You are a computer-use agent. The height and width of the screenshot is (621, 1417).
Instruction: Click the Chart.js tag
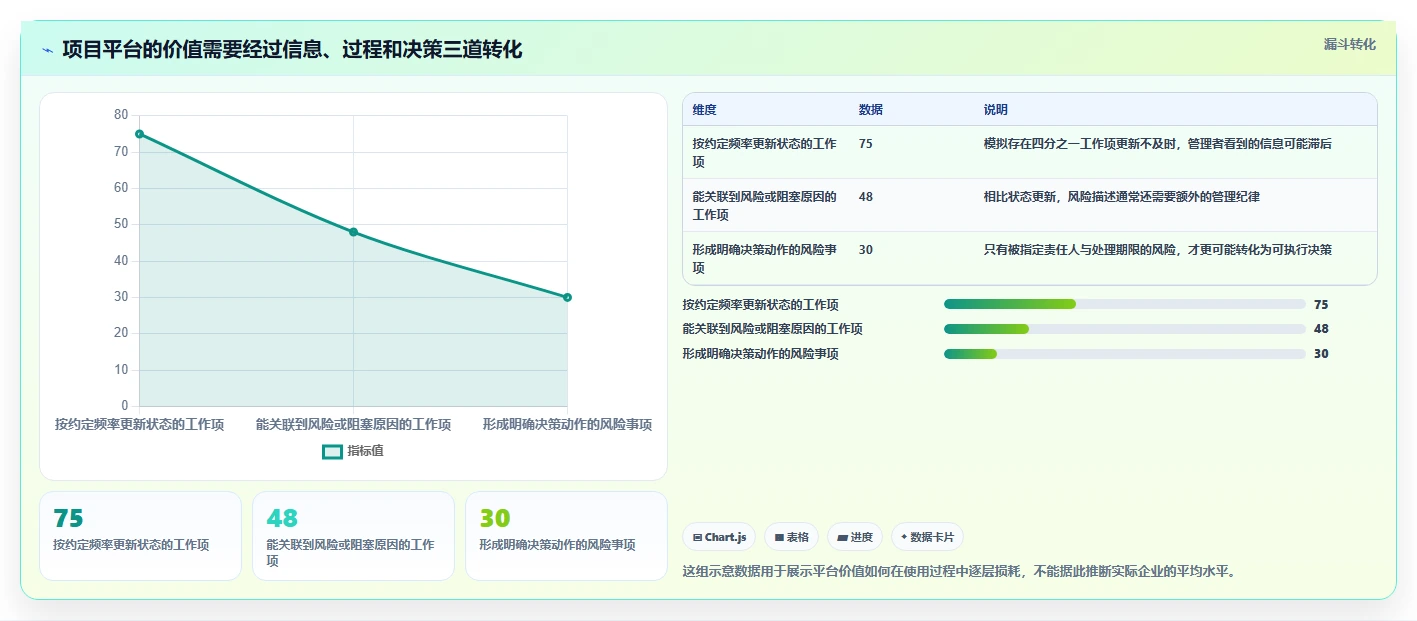click(719, 537)
